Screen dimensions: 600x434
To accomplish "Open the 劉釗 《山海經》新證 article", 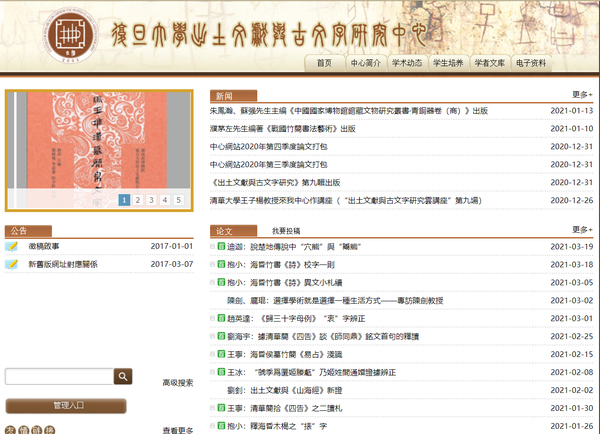I will (x=285, y=390).
